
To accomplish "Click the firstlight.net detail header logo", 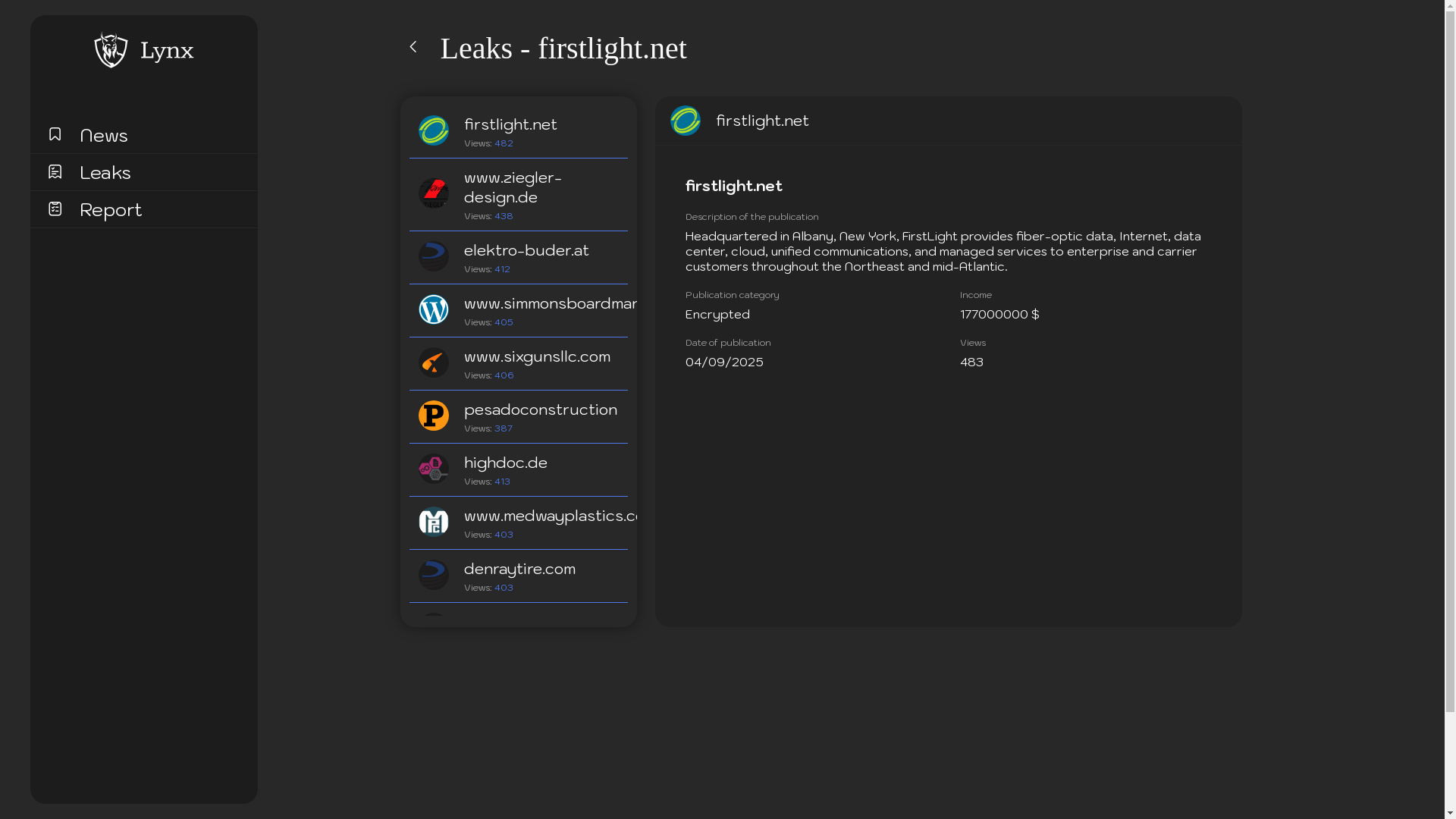I will 686,121.
